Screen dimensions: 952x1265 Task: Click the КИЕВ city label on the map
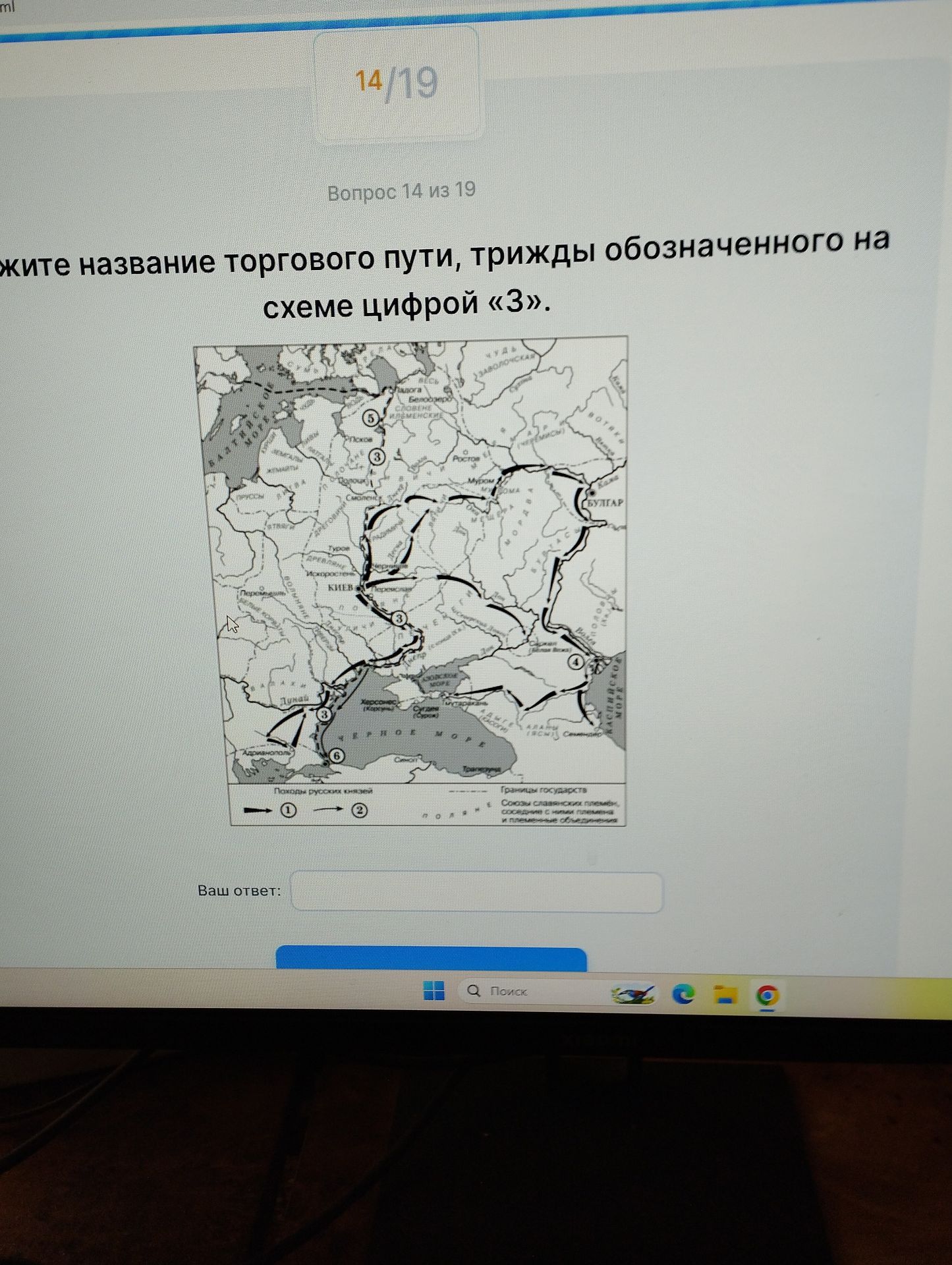pyautogui.click(x=341, y=587)
